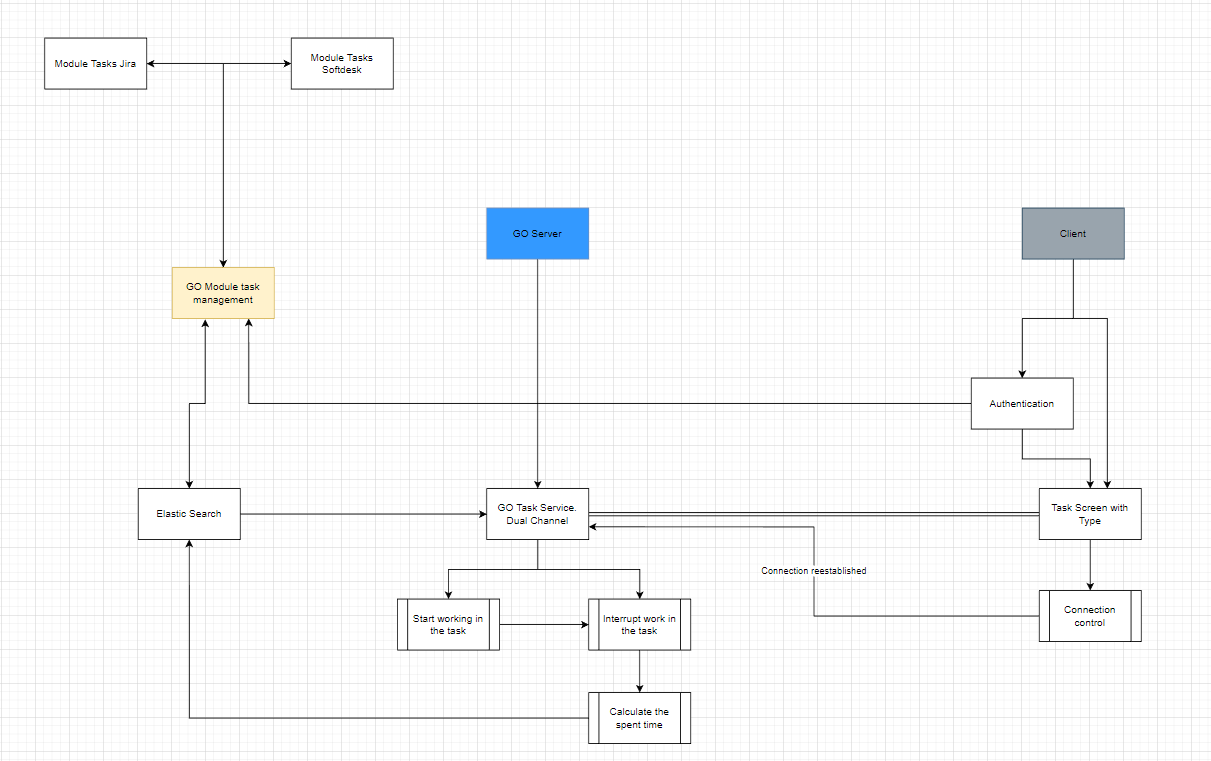Click the Connection reestablished label
Viewport: 1211px width, 761px height.
pyautogui.click(x=812, y=570)
